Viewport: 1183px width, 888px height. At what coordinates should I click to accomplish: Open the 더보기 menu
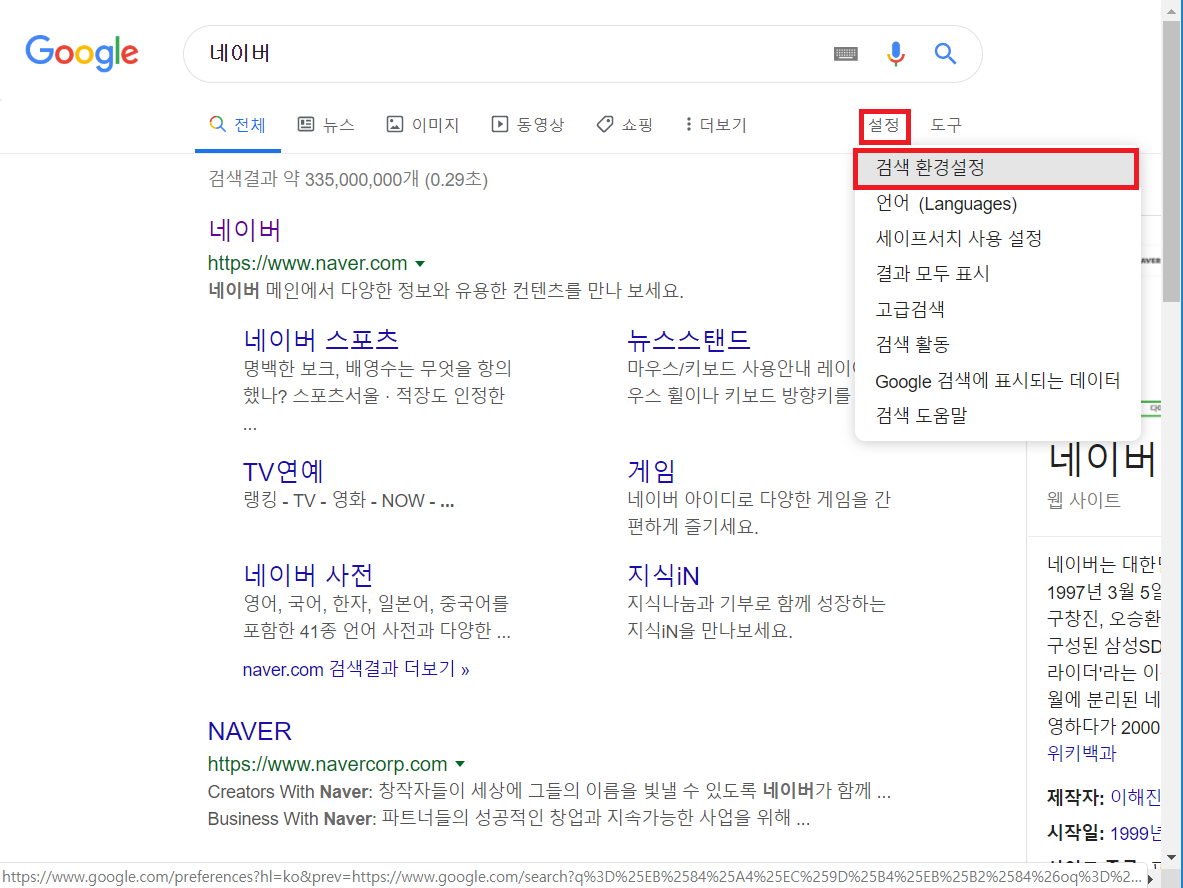pos(715,124)
